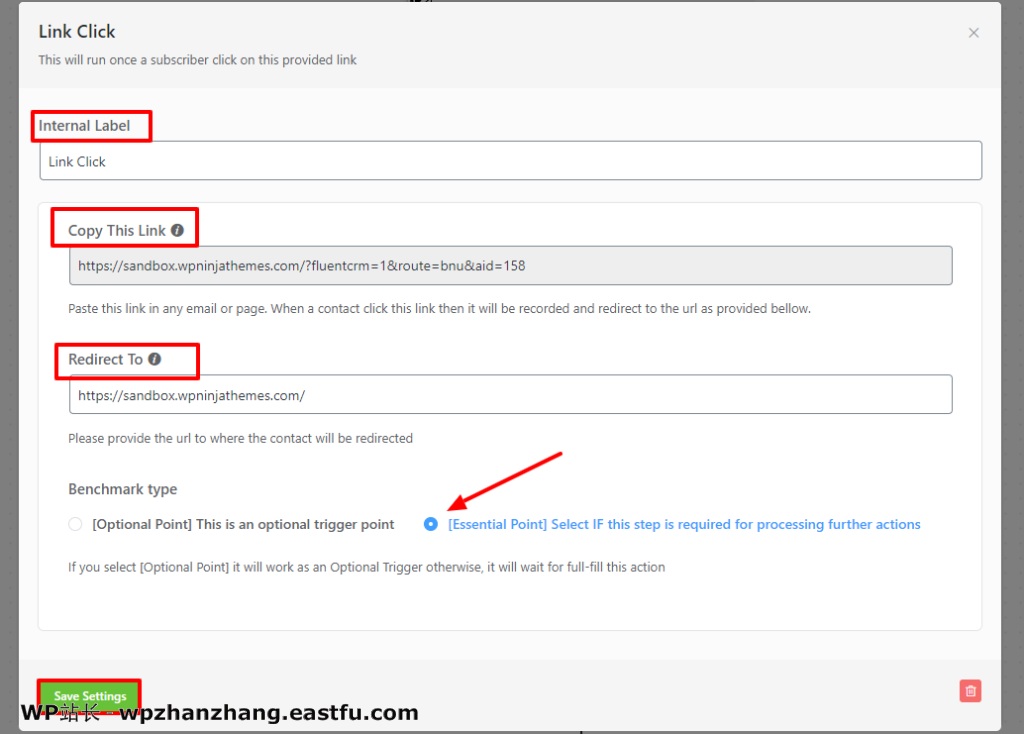Screen dimensions: 1024x734
Task: Click the read-only tracking link field
Action: pyautogui.click(x=510, y=266)
